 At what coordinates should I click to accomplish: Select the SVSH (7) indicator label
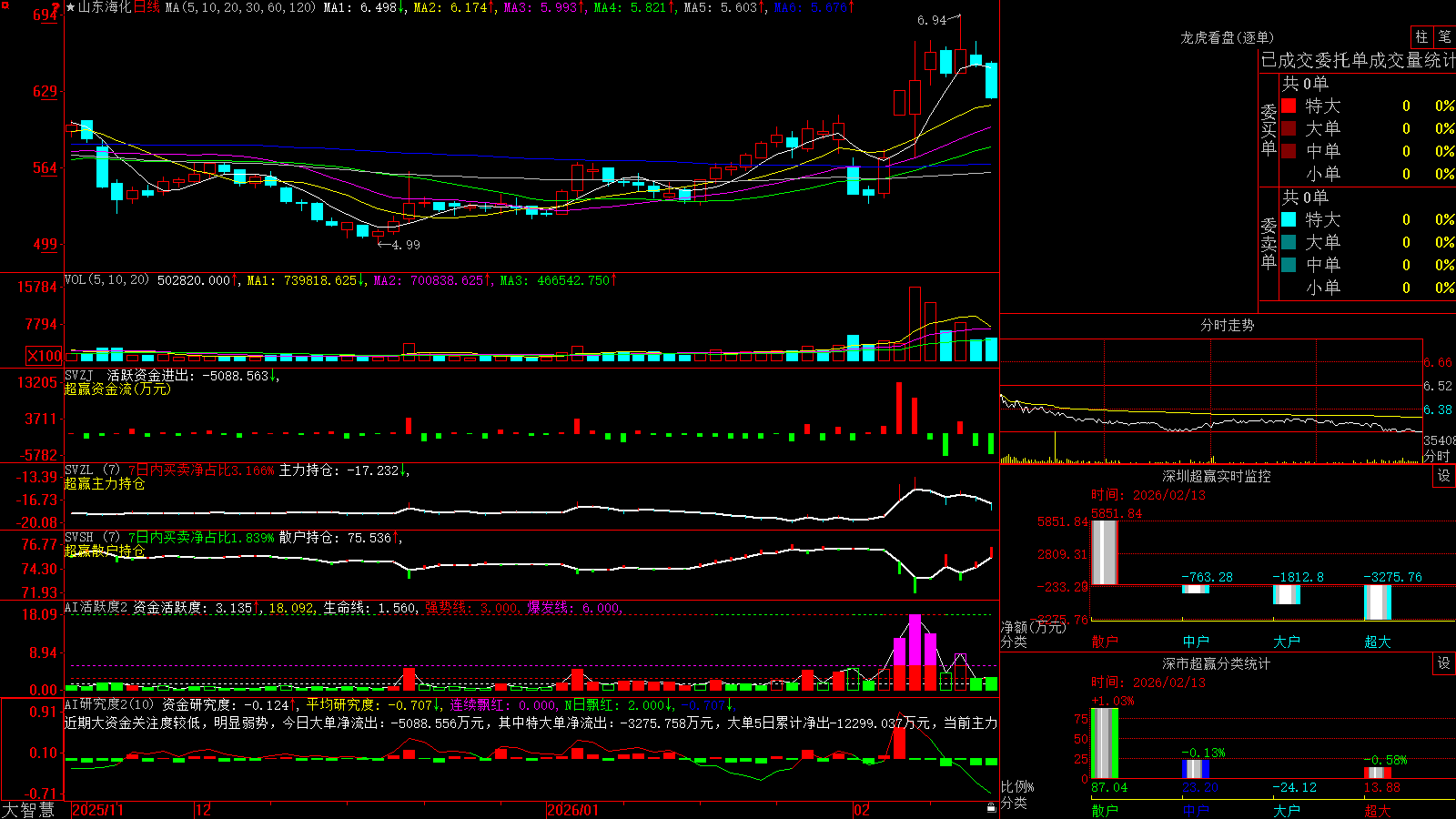tap(93, 538)
